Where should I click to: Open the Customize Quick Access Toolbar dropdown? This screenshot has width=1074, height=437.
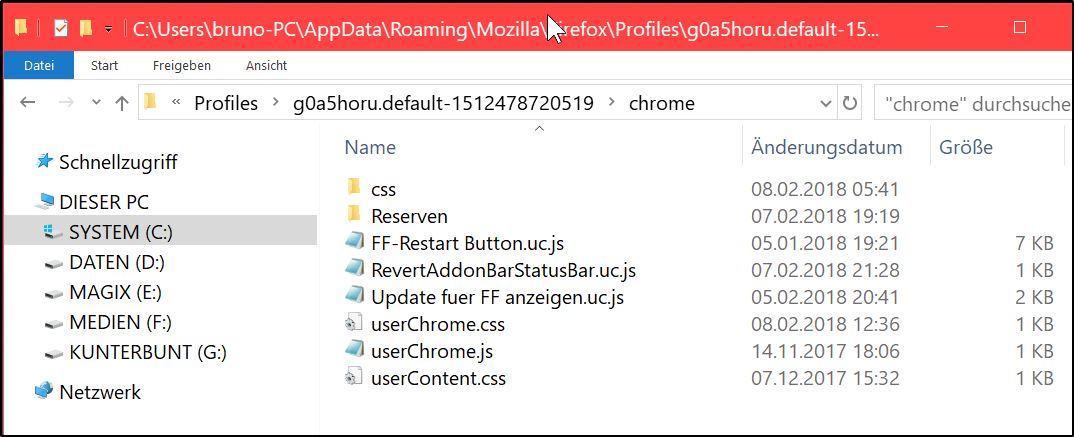tap(108, 29)
